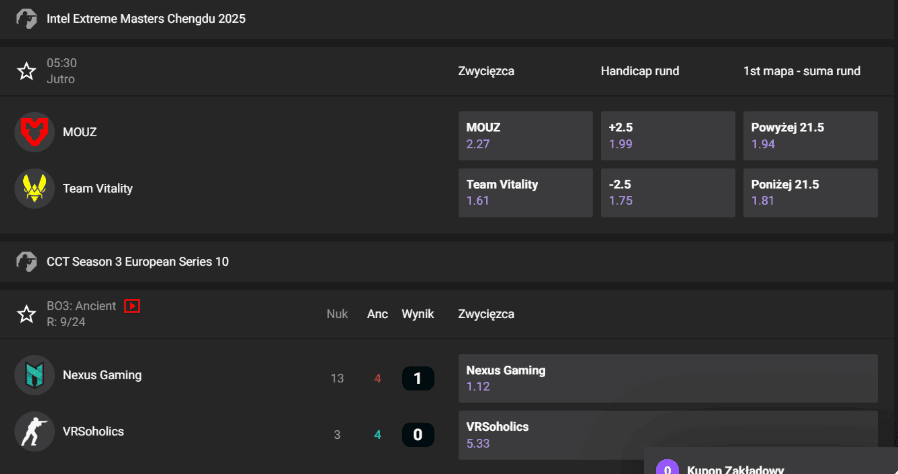Click the Team Vitality logo

tap(34, 188)
